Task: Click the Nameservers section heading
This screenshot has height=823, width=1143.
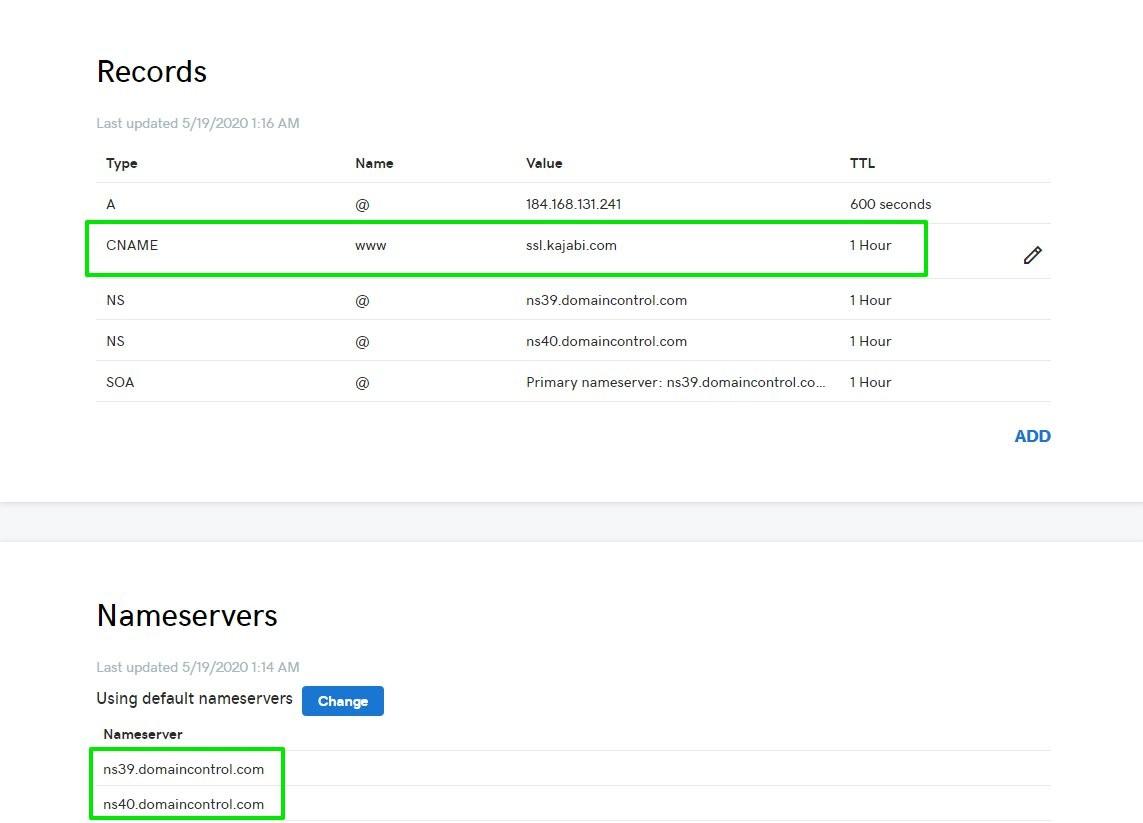Action: tap(187, 615)
